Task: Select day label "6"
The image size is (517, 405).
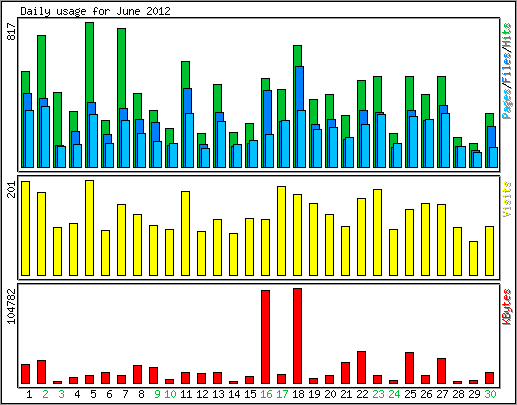Action: pyautogui.click(x=109, y=394)
